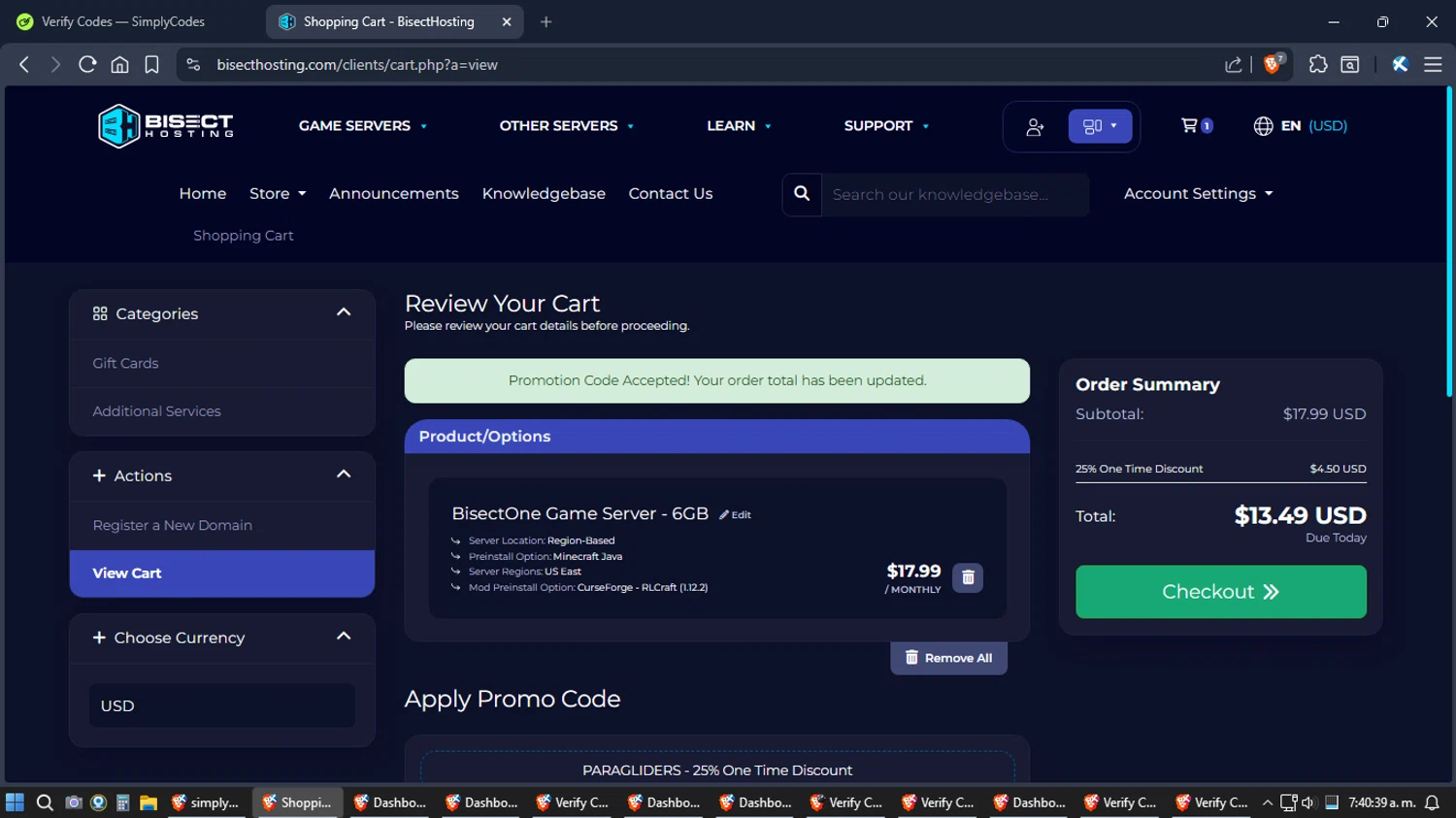Click the address bar URL
Screen dimensions: 1456x818
coord(357,65)
